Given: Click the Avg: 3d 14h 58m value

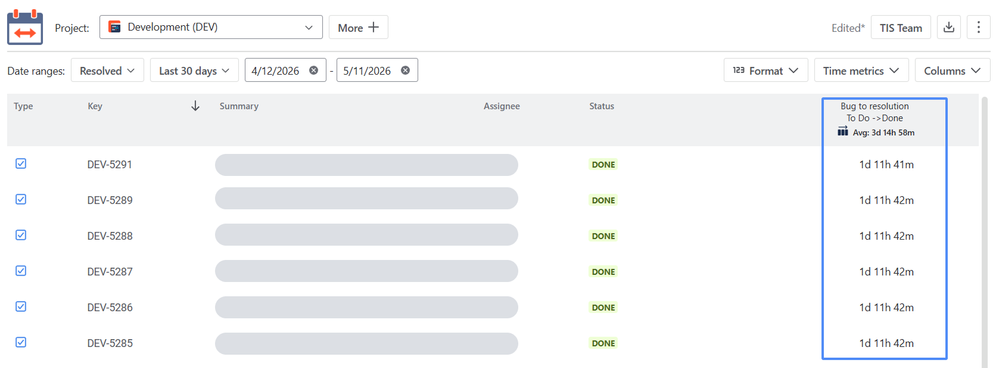Looking at the screenshot, I should 884,132.
